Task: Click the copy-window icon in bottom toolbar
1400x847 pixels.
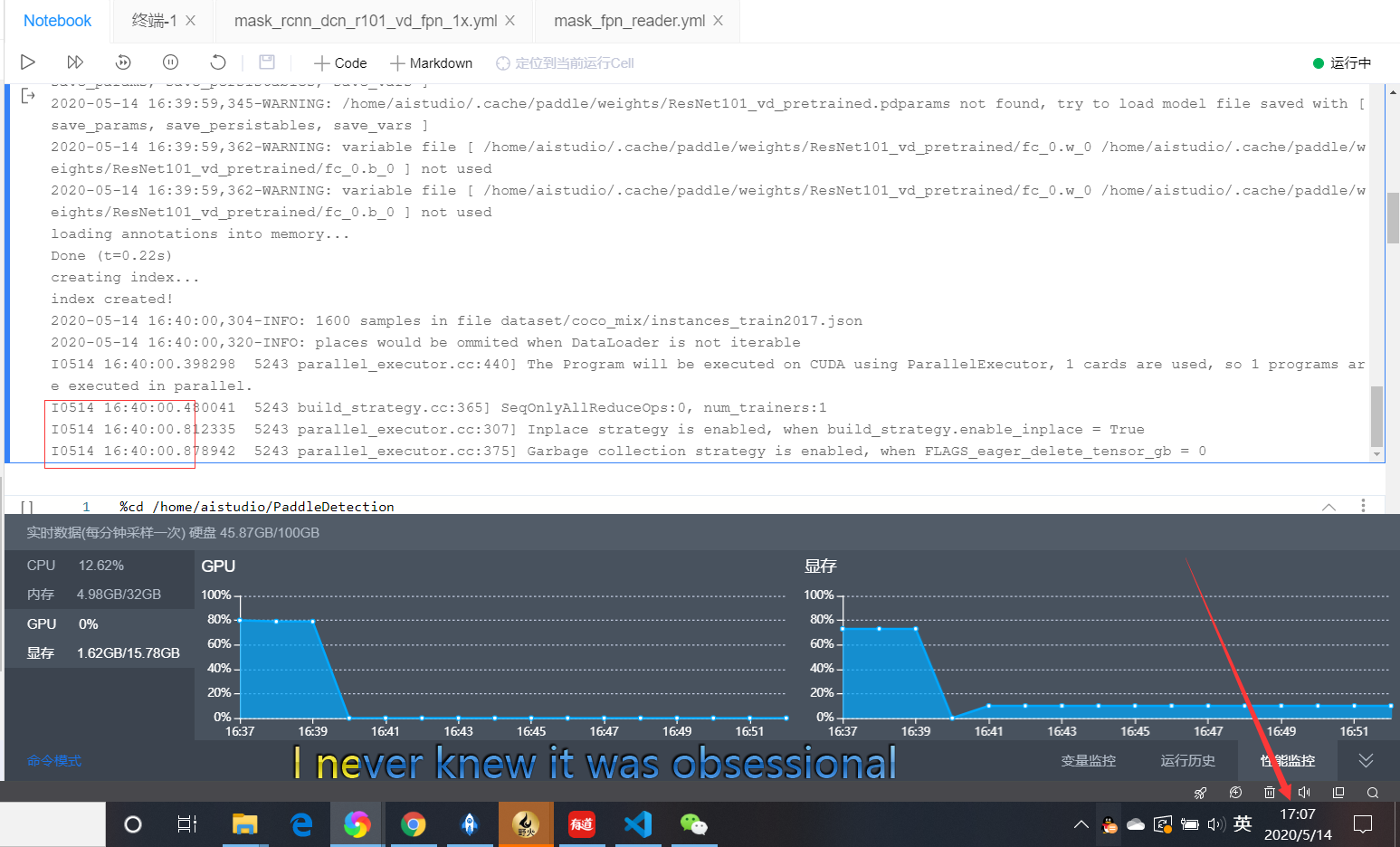Action: [x=1338, y=793]
